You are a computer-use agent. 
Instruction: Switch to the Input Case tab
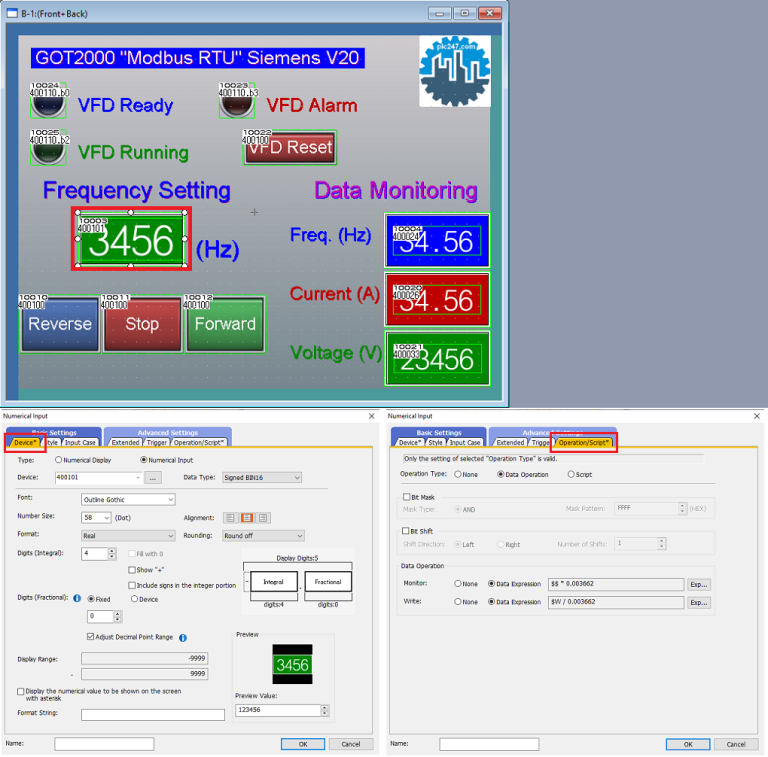80,442
